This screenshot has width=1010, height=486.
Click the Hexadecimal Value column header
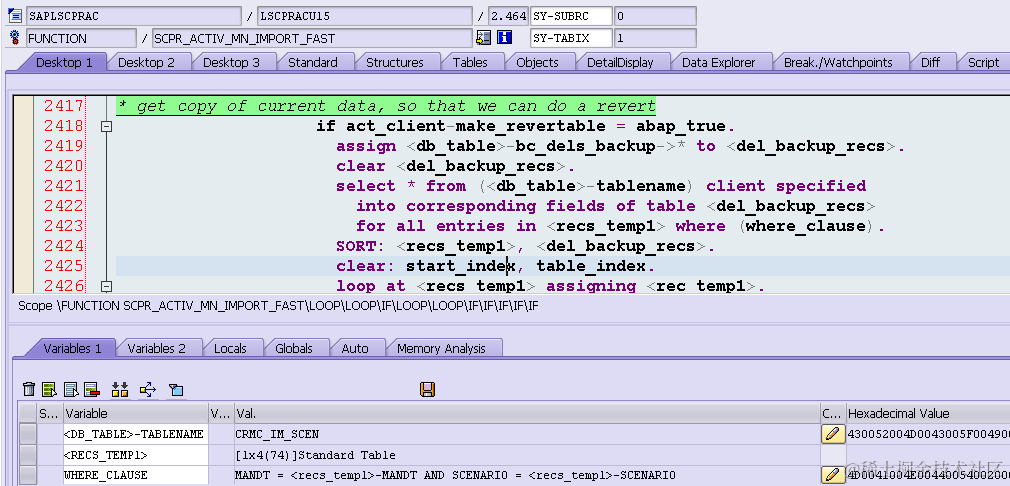point(928,413)
